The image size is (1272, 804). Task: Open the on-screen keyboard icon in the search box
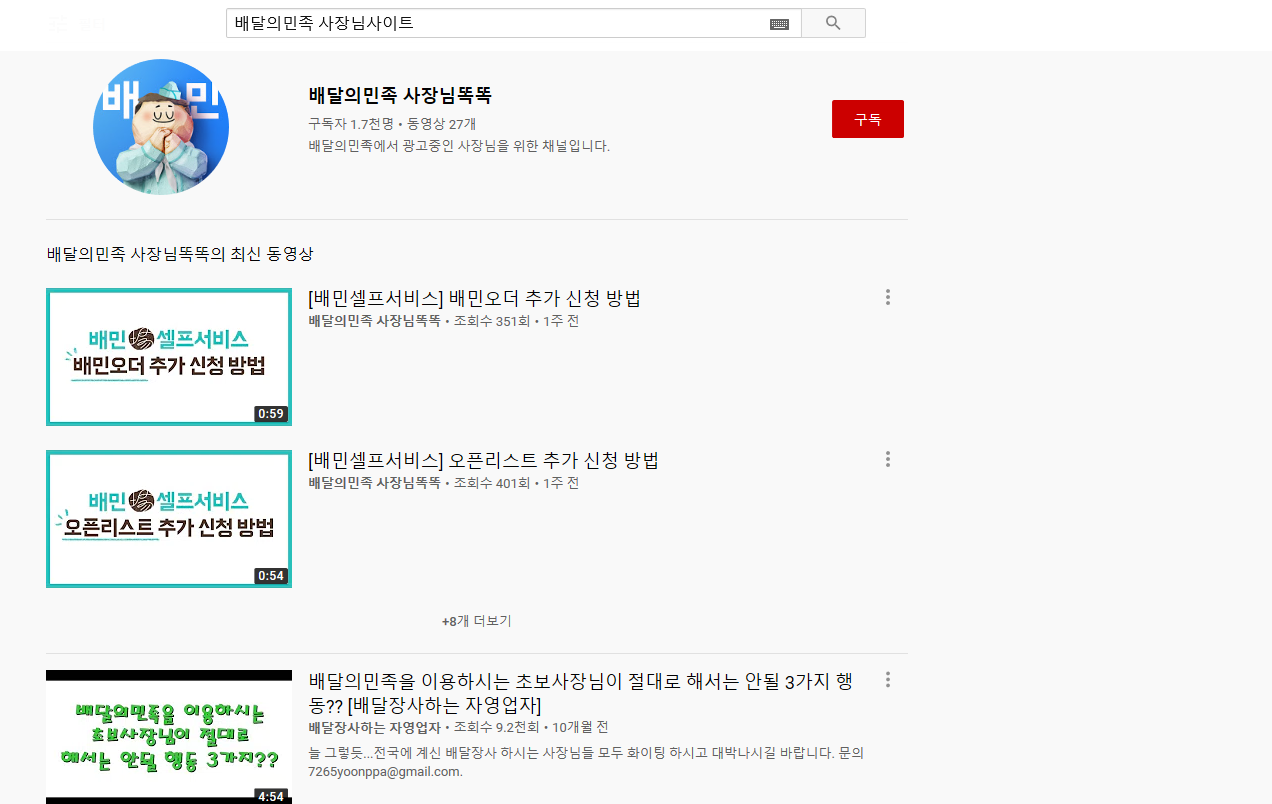point(780,24)
